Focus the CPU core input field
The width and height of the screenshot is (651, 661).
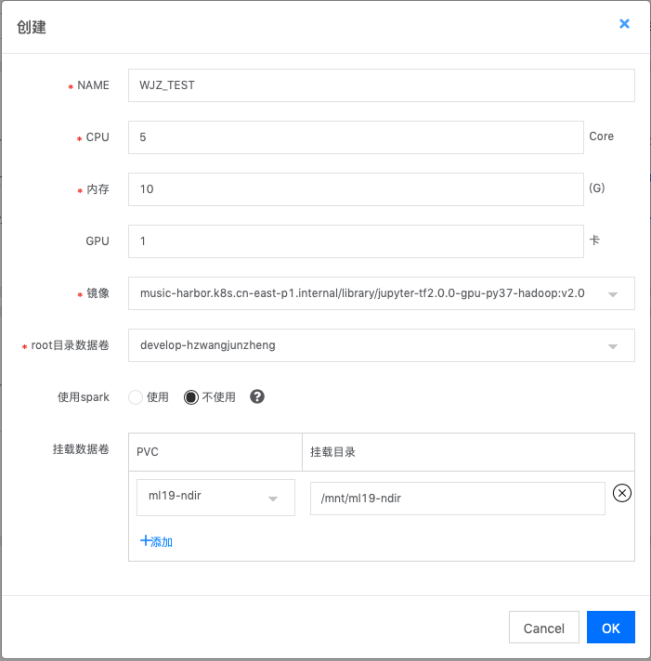[355, 137]
